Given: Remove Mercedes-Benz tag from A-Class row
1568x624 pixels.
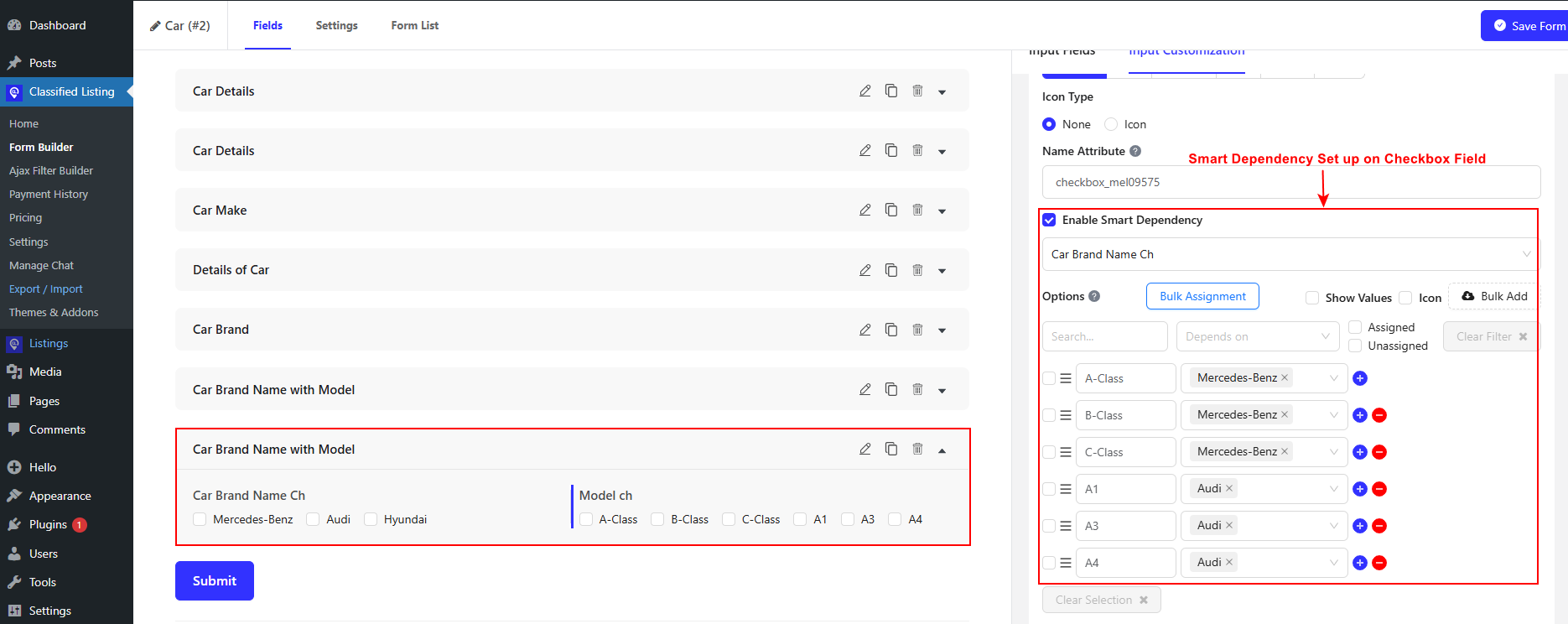Looking at the screenshot, I should tap(1285, 377).
